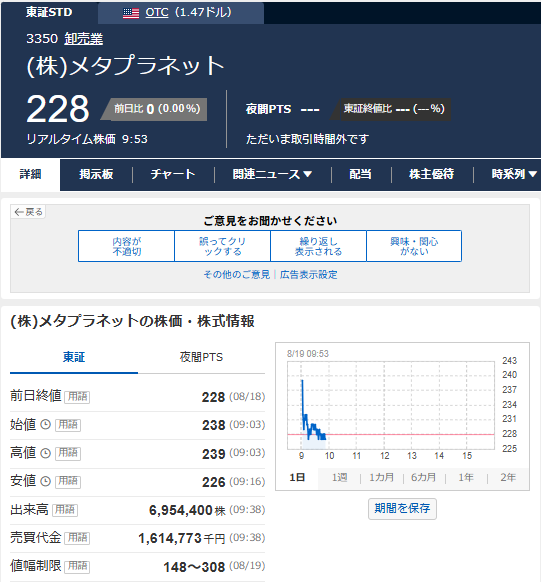Click the 期間を保存 button
Image resolution: width=541 pixels, height=582 pixels.
click(402, 509)
